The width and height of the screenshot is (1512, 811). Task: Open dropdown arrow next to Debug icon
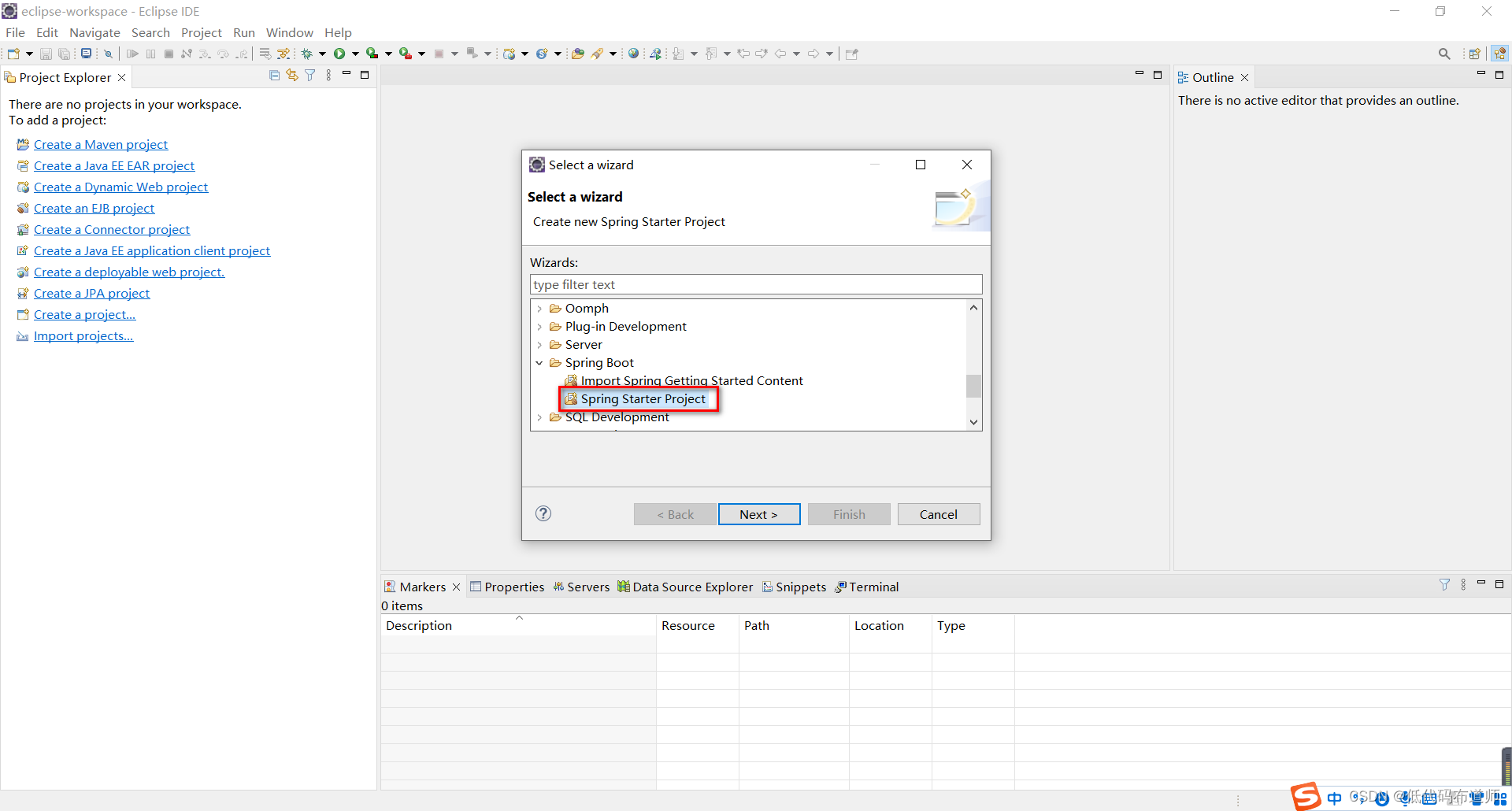tap(322, 54)
